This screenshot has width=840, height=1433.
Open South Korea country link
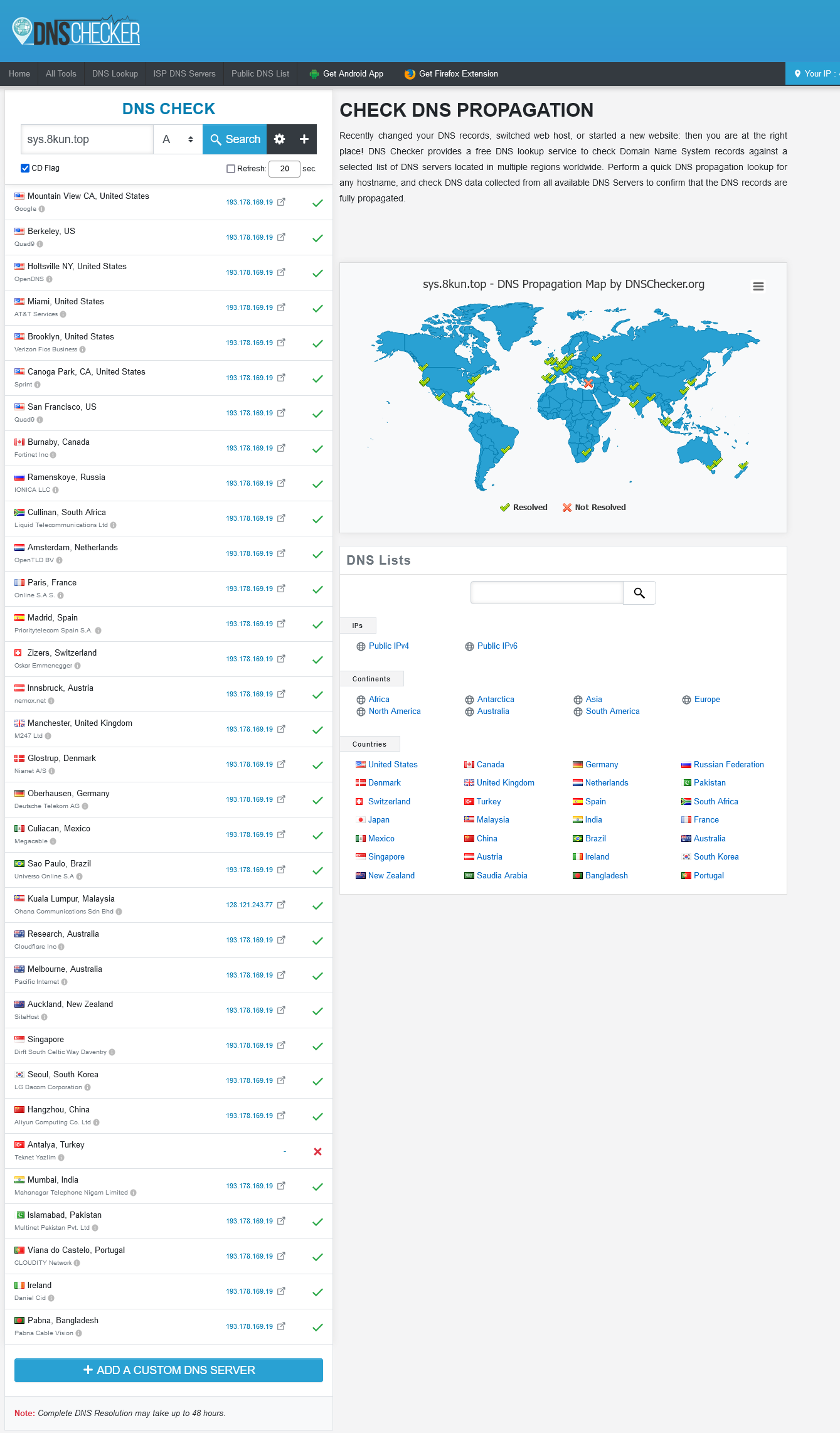(x=716, y=856)
